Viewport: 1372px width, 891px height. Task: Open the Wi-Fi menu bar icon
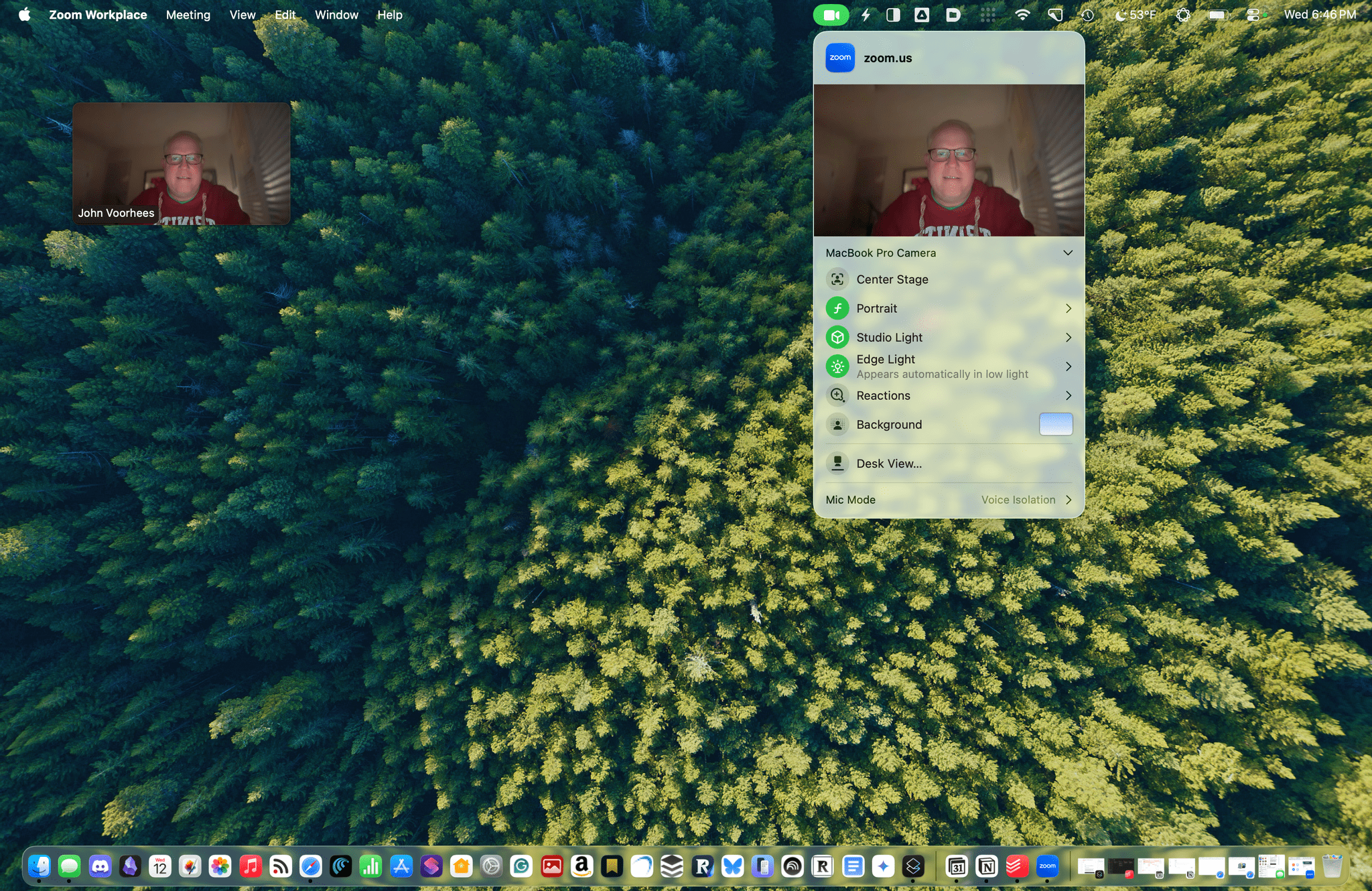click(1022, 15)
